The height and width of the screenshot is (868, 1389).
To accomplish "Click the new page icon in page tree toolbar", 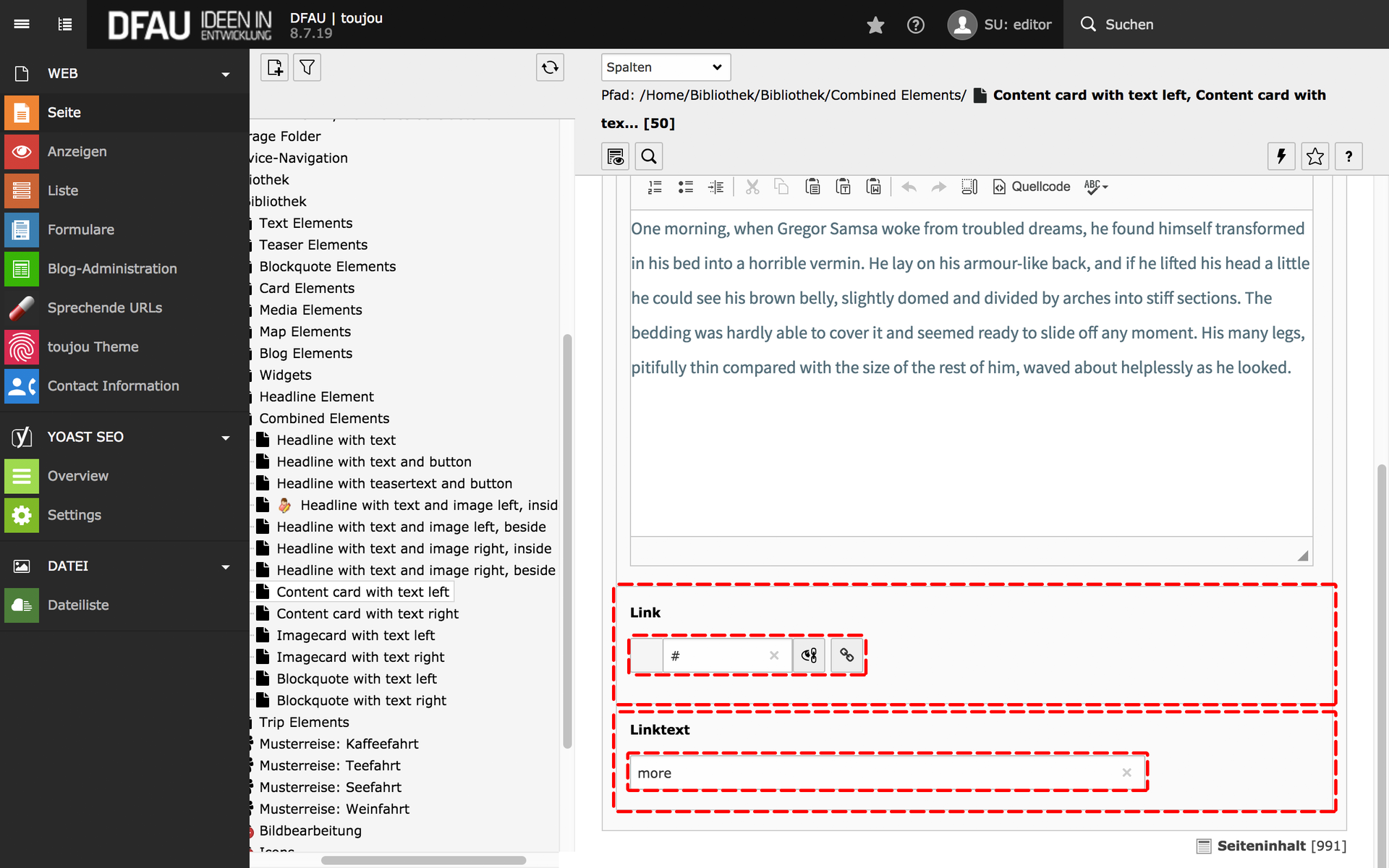I will (275, 67).
